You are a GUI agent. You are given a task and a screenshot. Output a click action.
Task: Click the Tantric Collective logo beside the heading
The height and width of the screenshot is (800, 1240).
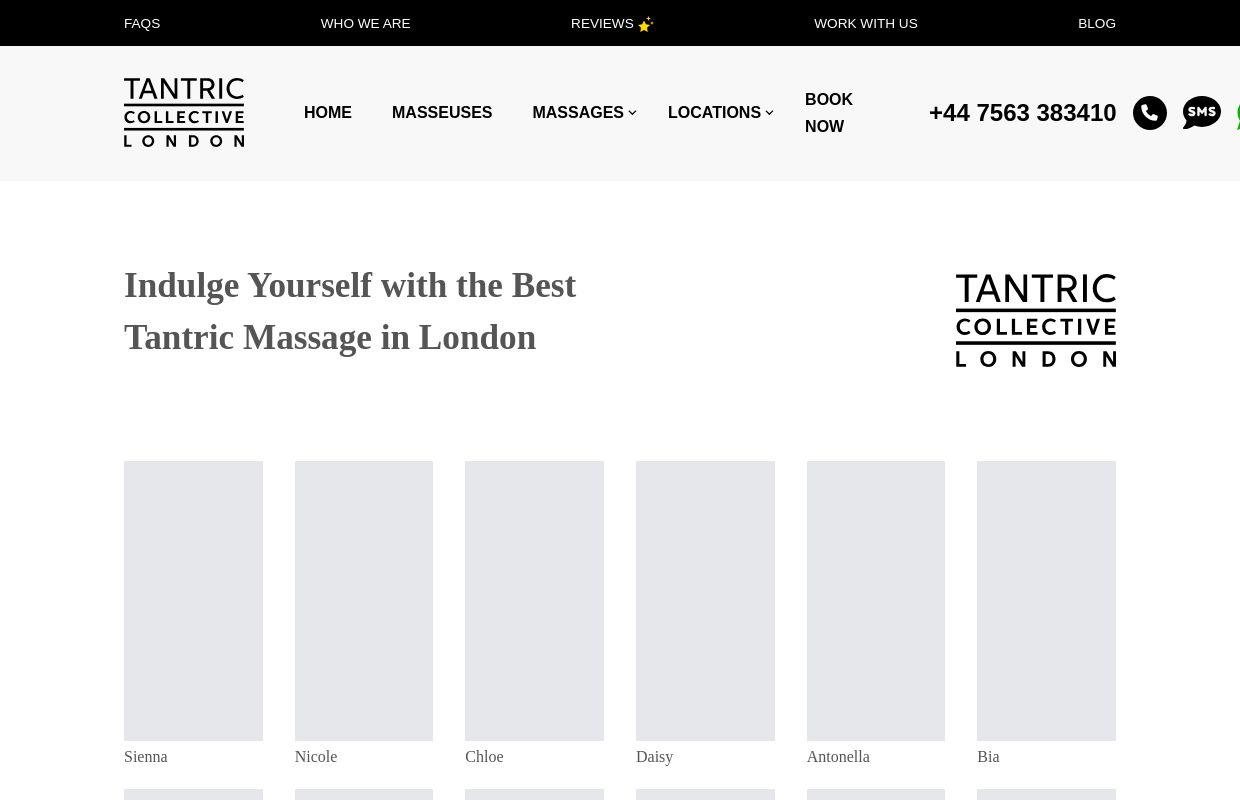(x=1035, y=320)
